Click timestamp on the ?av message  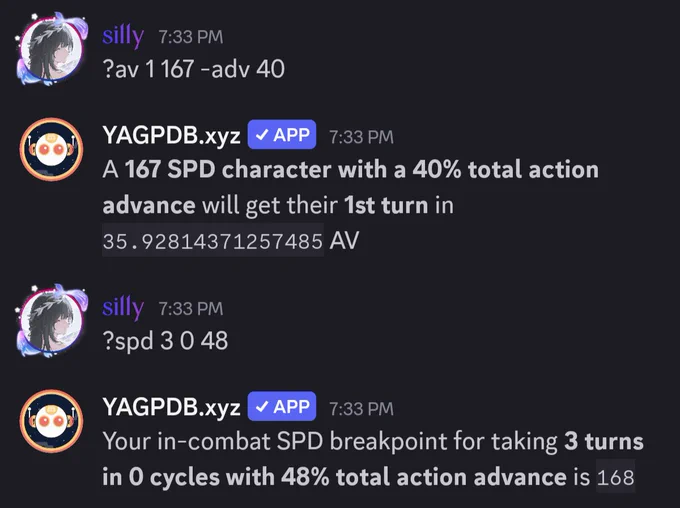point(191,37)
